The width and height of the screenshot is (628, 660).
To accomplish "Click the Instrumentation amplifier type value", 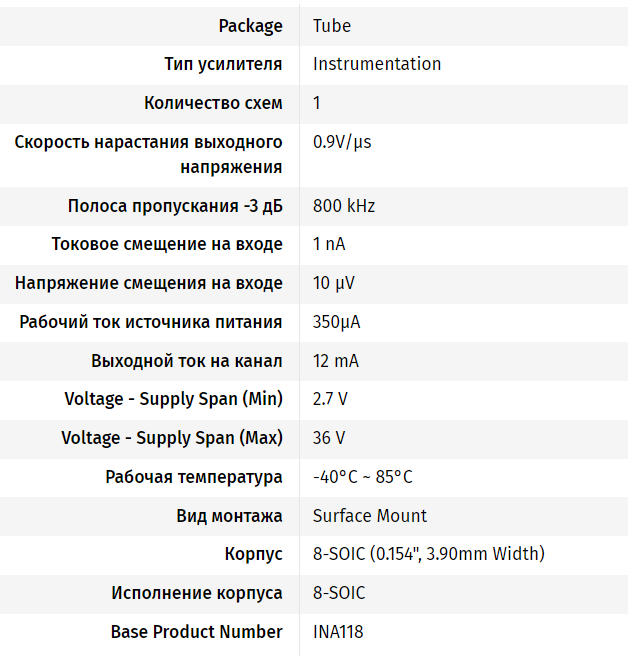I will coord(377,64).
